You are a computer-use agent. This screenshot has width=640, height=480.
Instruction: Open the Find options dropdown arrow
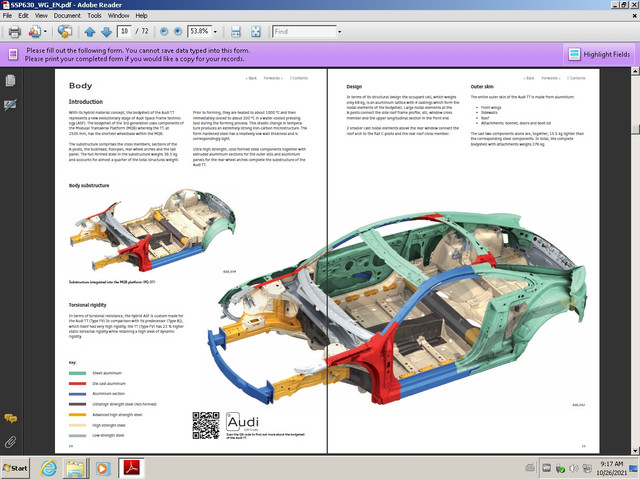click(339, 31)
